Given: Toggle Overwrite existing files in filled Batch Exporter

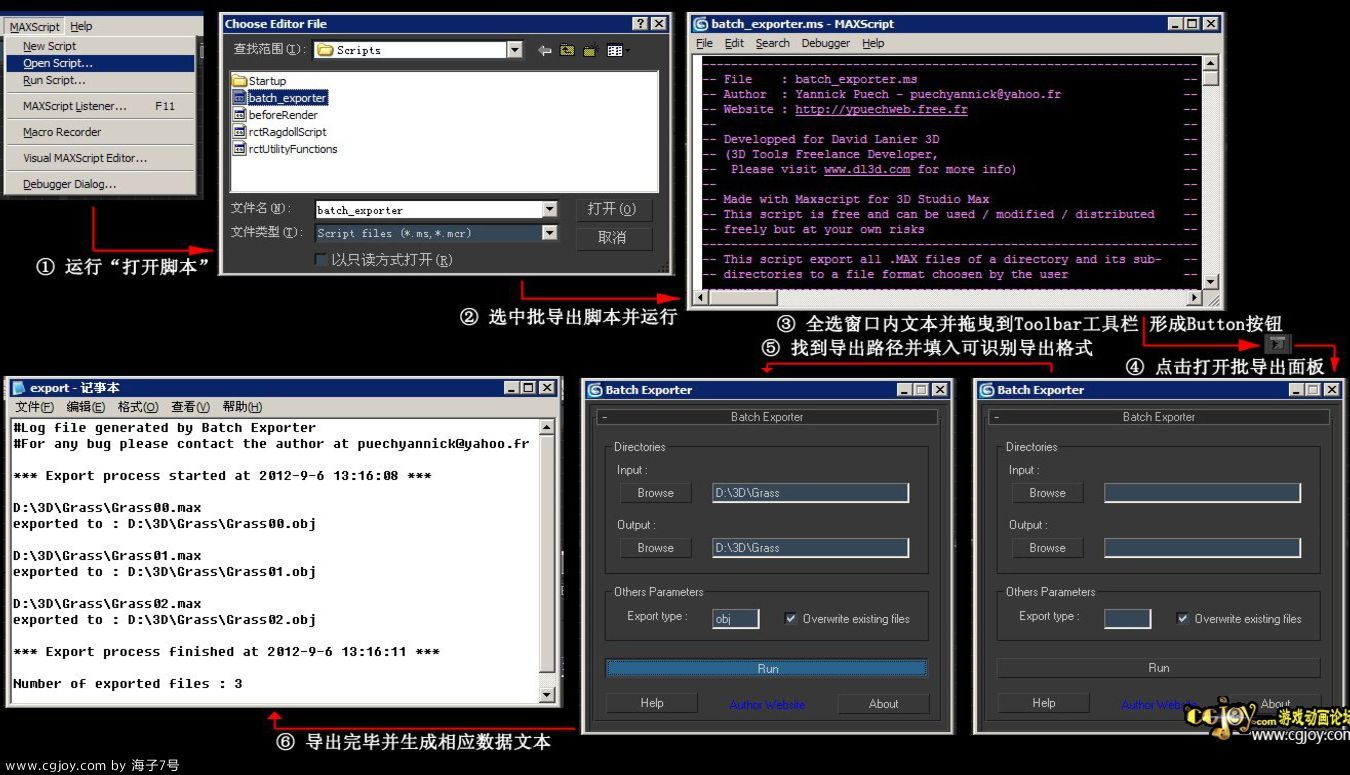Looking at the screenshot, I should pyautogui.click(x=791, y=619).
